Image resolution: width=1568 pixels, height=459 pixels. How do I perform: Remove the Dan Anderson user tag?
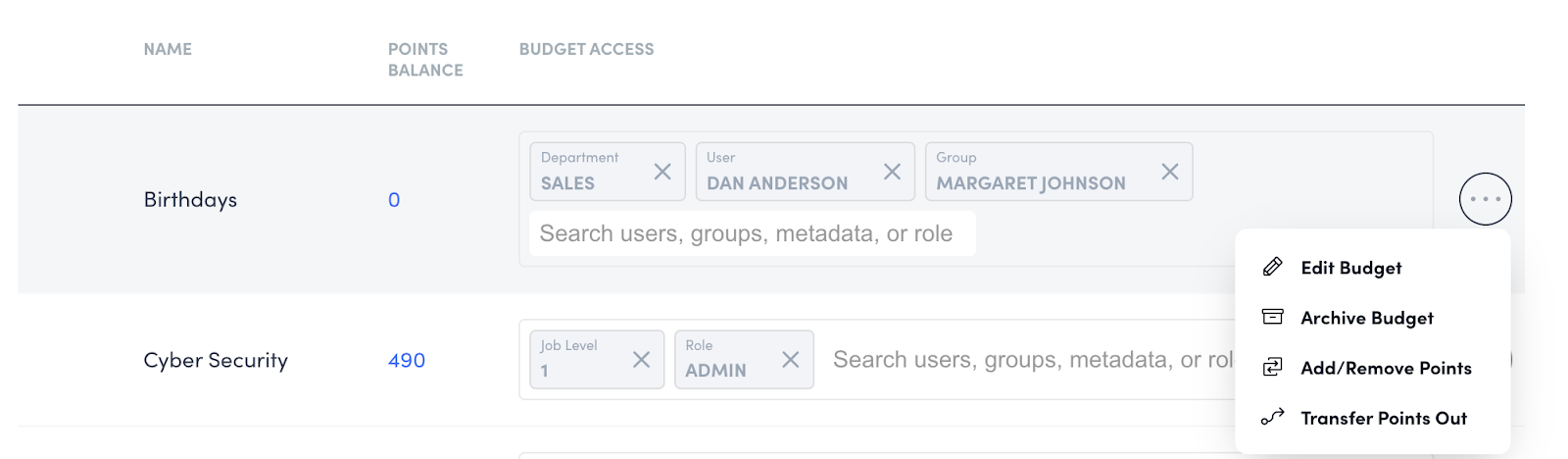(x=892, y=172)
